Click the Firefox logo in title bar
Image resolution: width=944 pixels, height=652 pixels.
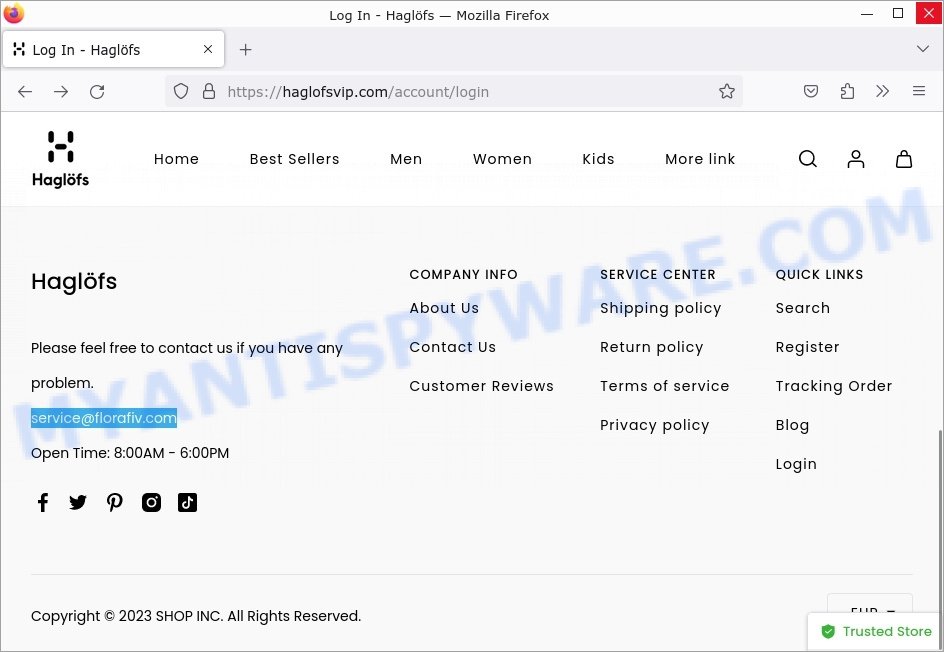pos(13,13)
